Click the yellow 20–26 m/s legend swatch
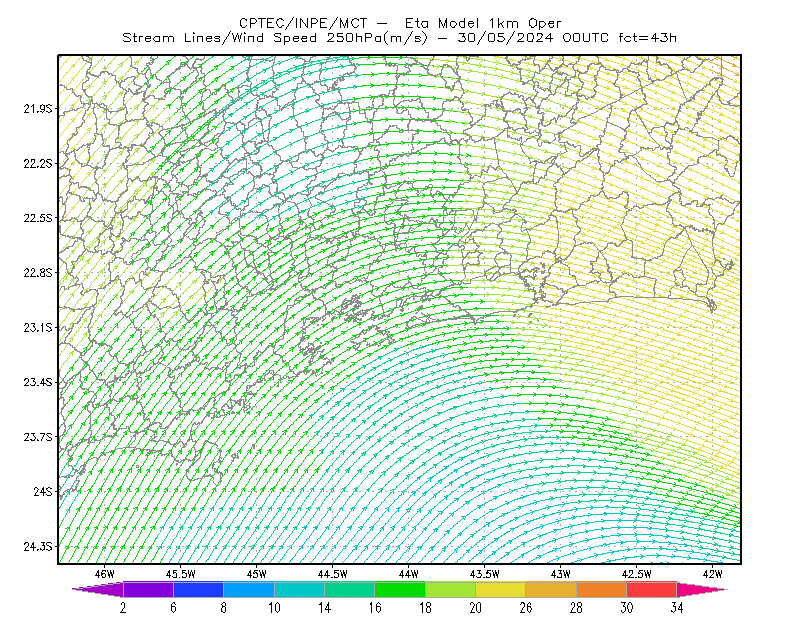The height and width of the screenshot is (618, 800). [x=501, y=589]
